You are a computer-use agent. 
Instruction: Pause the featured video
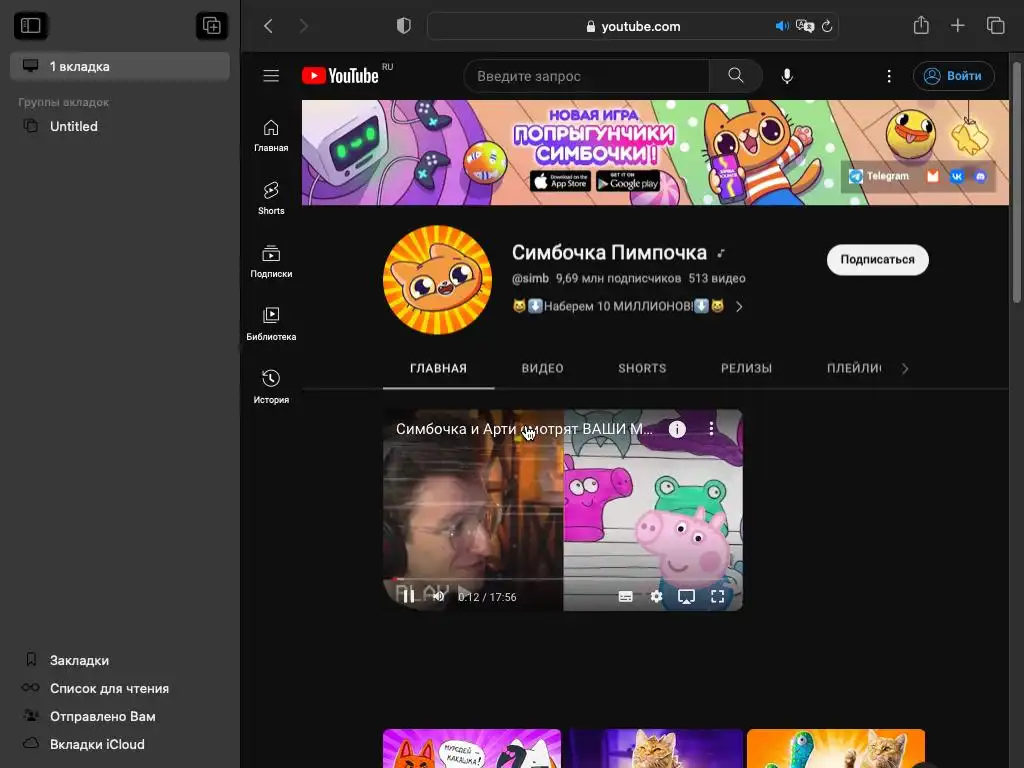409,596
